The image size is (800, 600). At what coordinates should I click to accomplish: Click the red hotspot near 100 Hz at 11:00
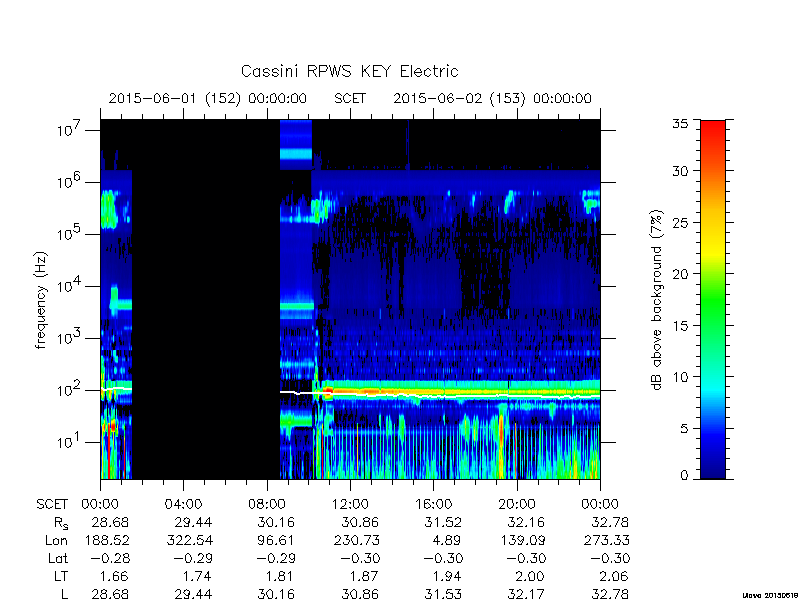point(328,393)
